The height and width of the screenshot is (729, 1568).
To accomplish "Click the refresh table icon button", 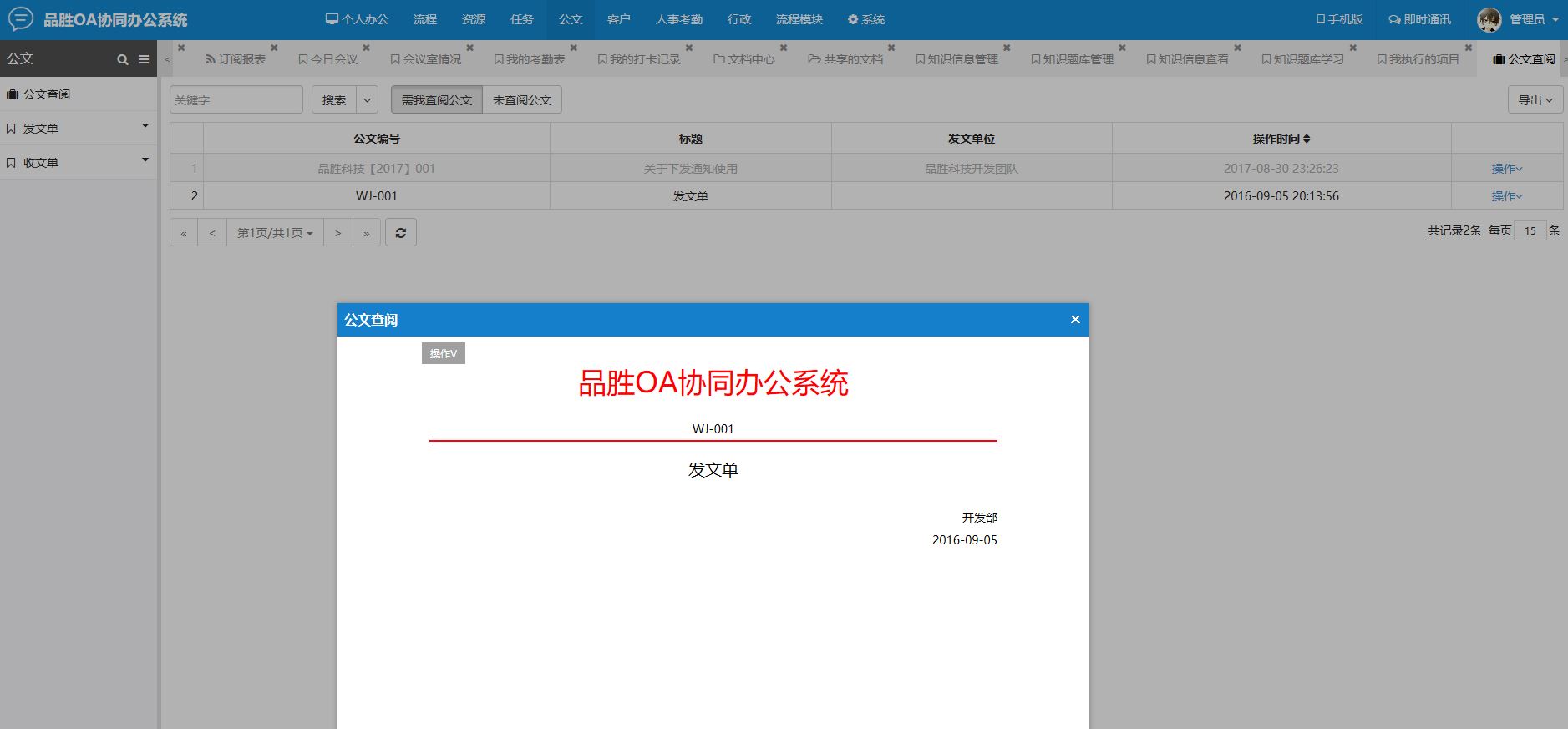I will point(401,232).
